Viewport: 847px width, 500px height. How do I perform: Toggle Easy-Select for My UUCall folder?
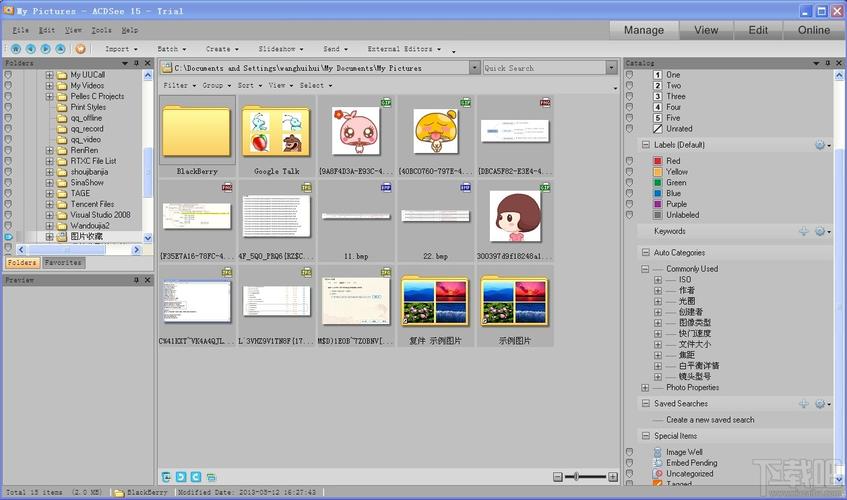click(x=8, y=75)
